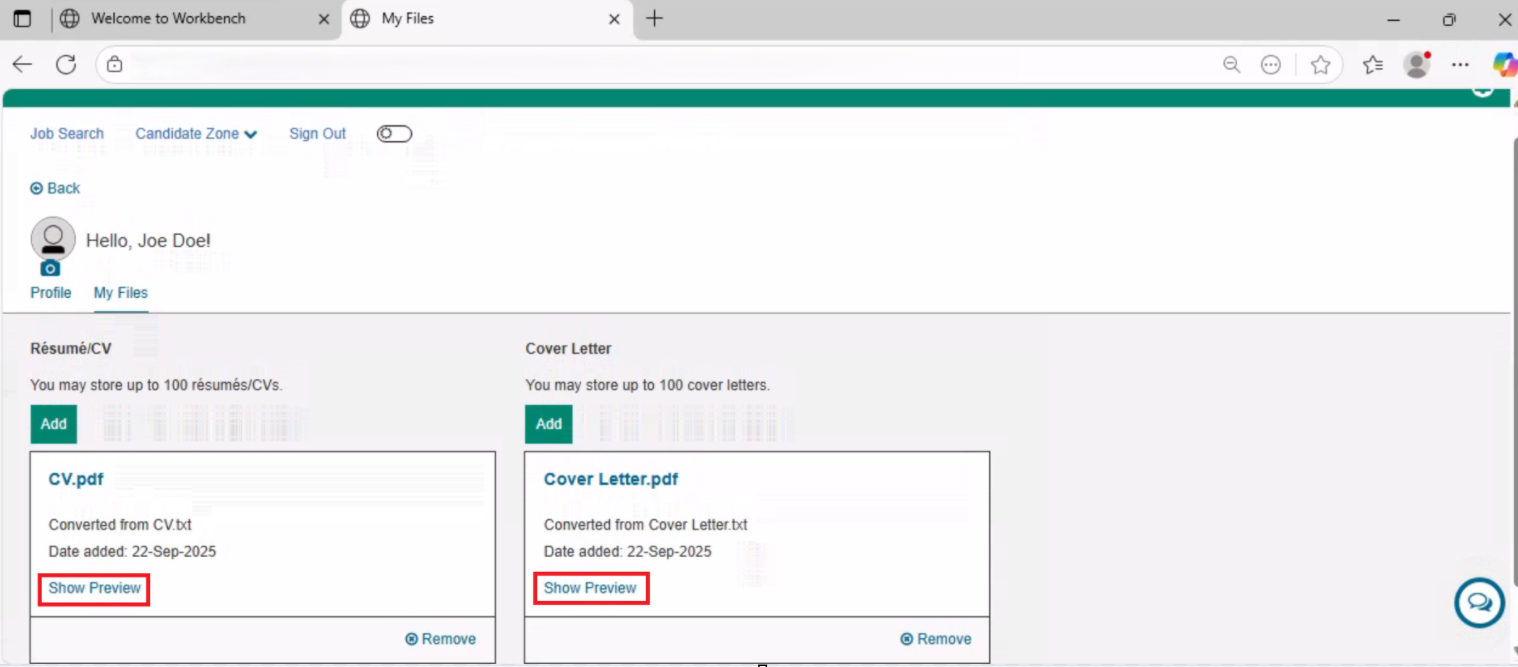Open the favorites list icon
1518x667 pixels.
pyautogui.click(x=1372, y=65)
